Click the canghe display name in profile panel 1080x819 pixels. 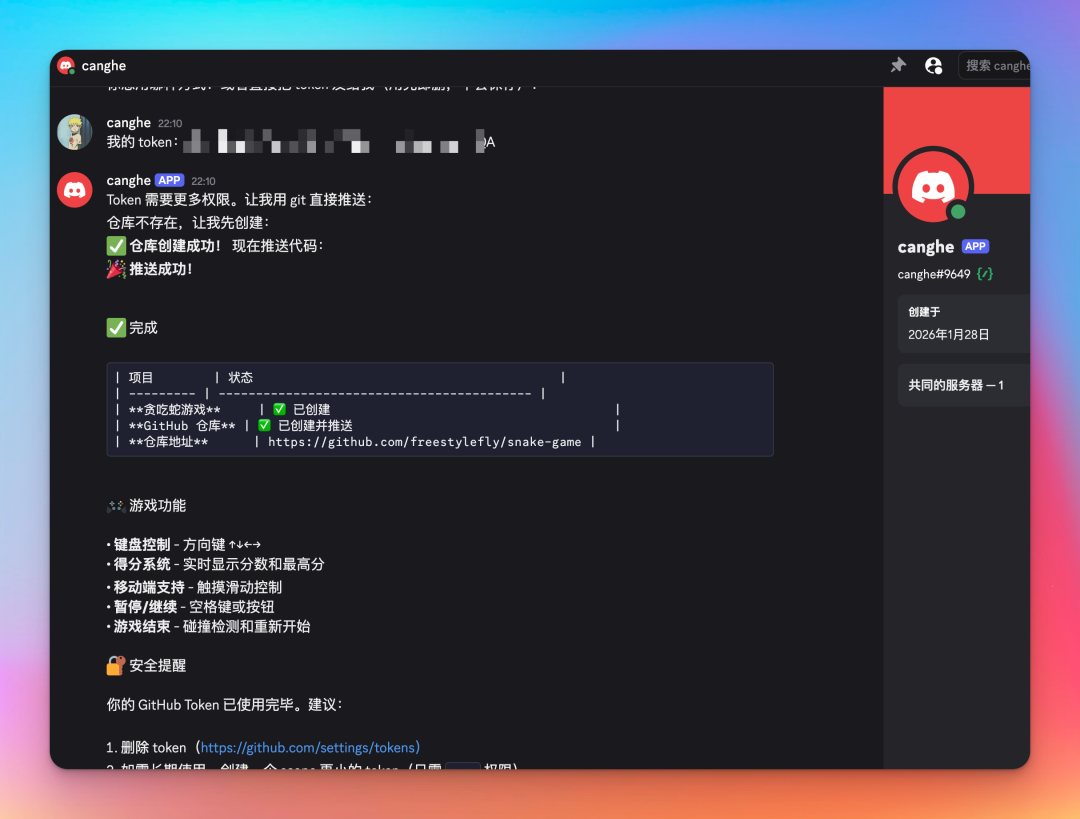tap(925, 247)
